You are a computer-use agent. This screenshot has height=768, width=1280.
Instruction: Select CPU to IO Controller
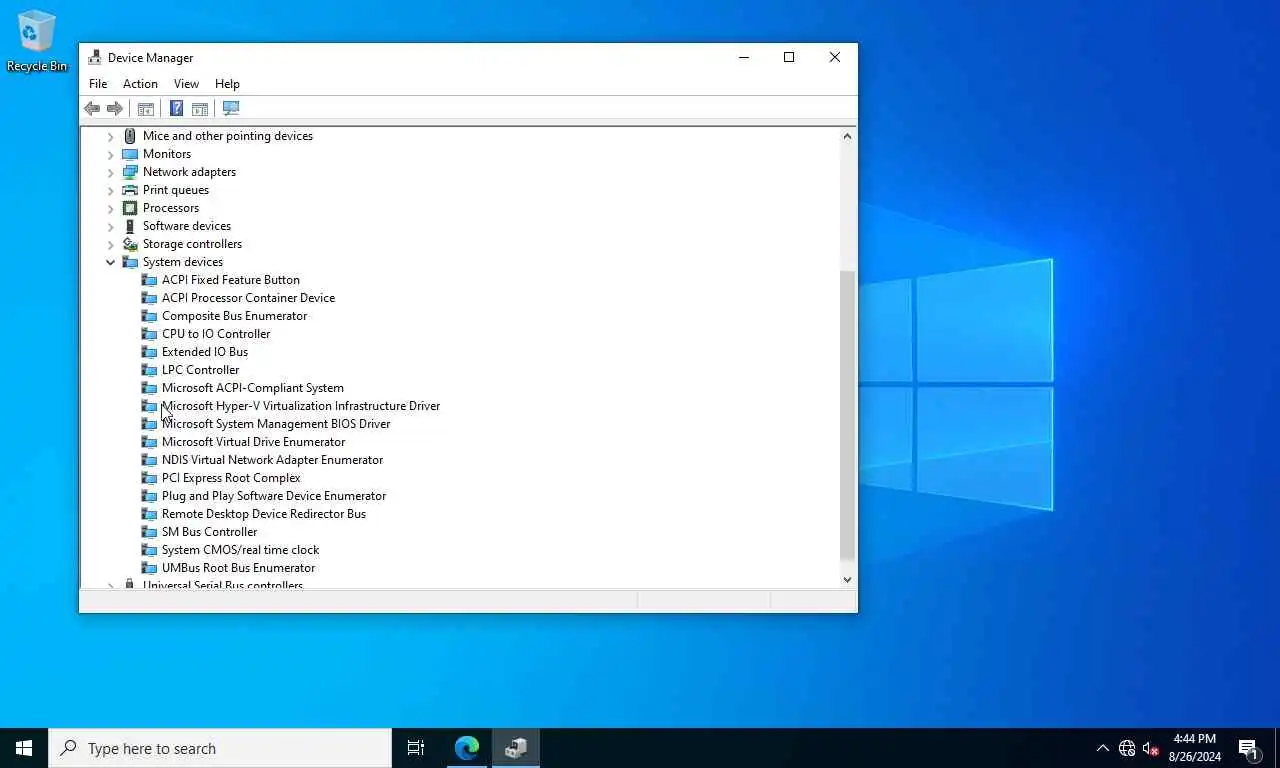pos(216,334)
